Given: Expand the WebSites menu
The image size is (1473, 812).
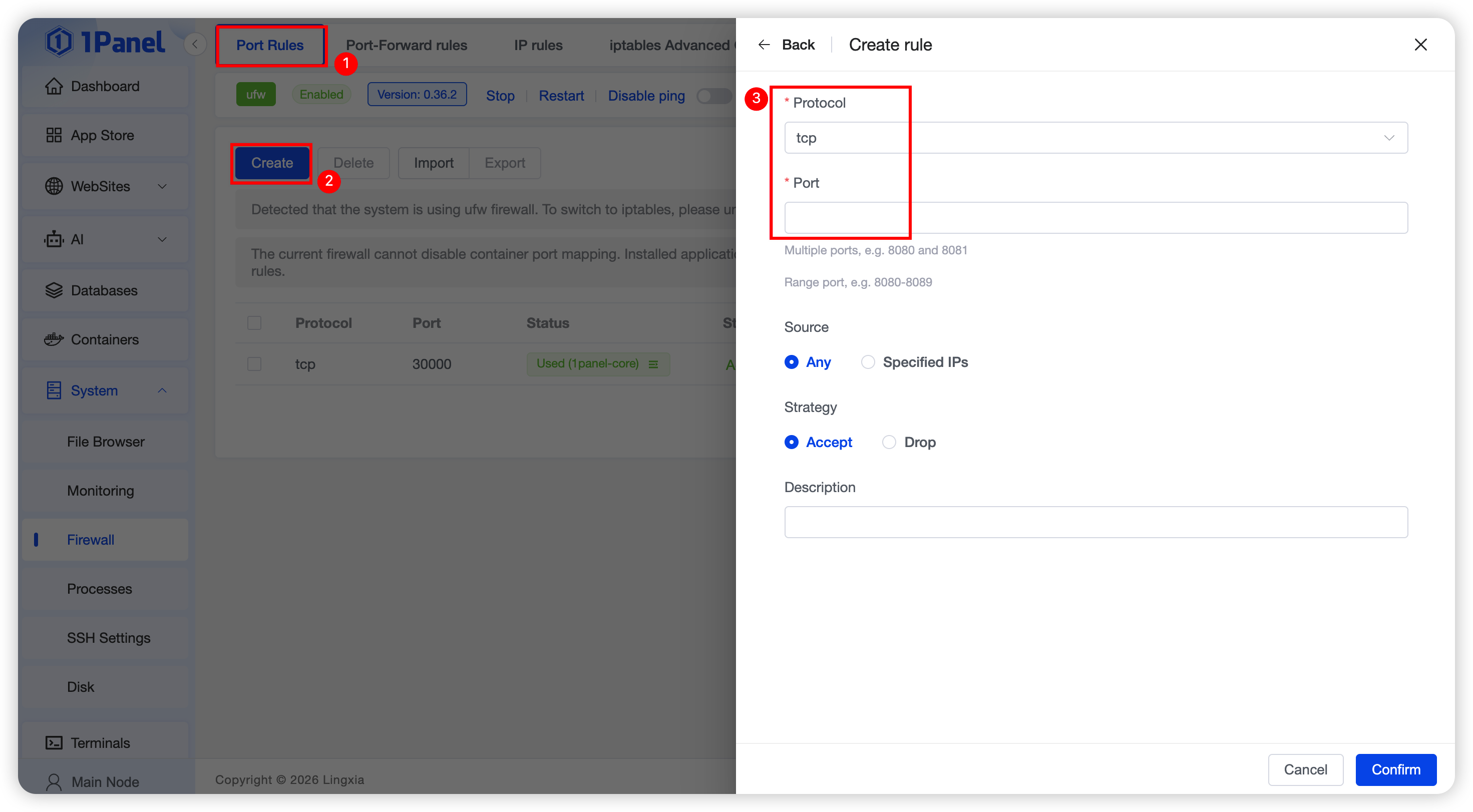Looking at the screenshot, I should coord(162,186).
